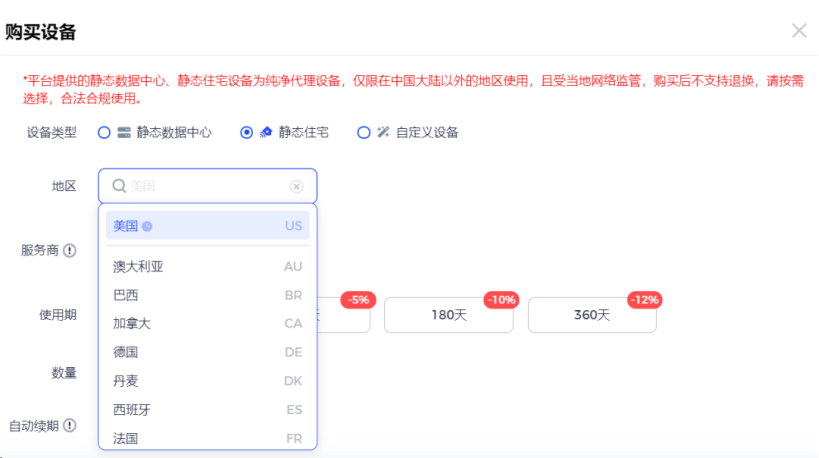Click the -10% discount badge
The width and height of the screenshot is (819, 458).
click(x=501, y=300)
